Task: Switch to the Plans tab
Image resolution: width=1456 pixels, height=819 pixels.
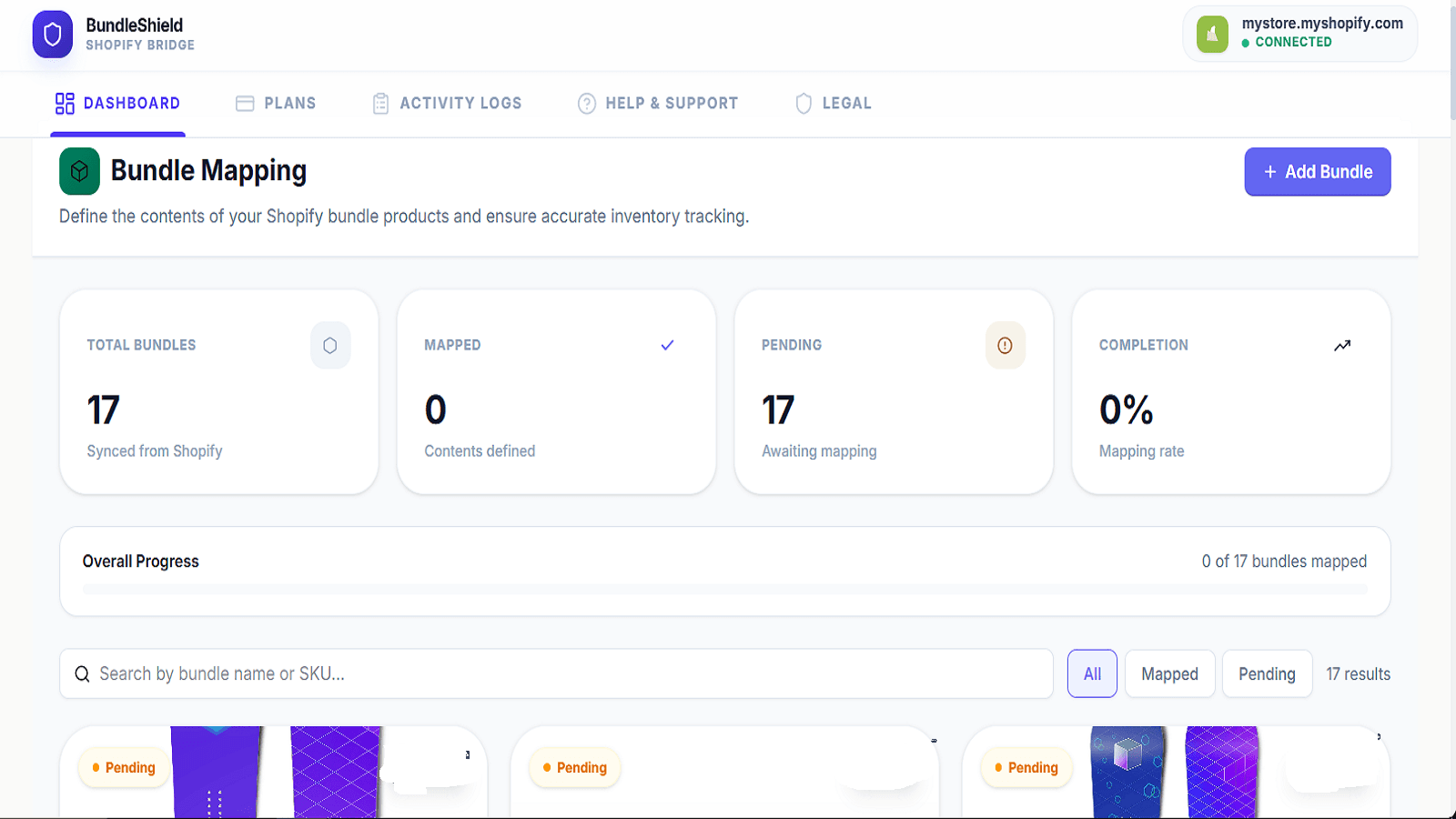Action: click(276, 104)
